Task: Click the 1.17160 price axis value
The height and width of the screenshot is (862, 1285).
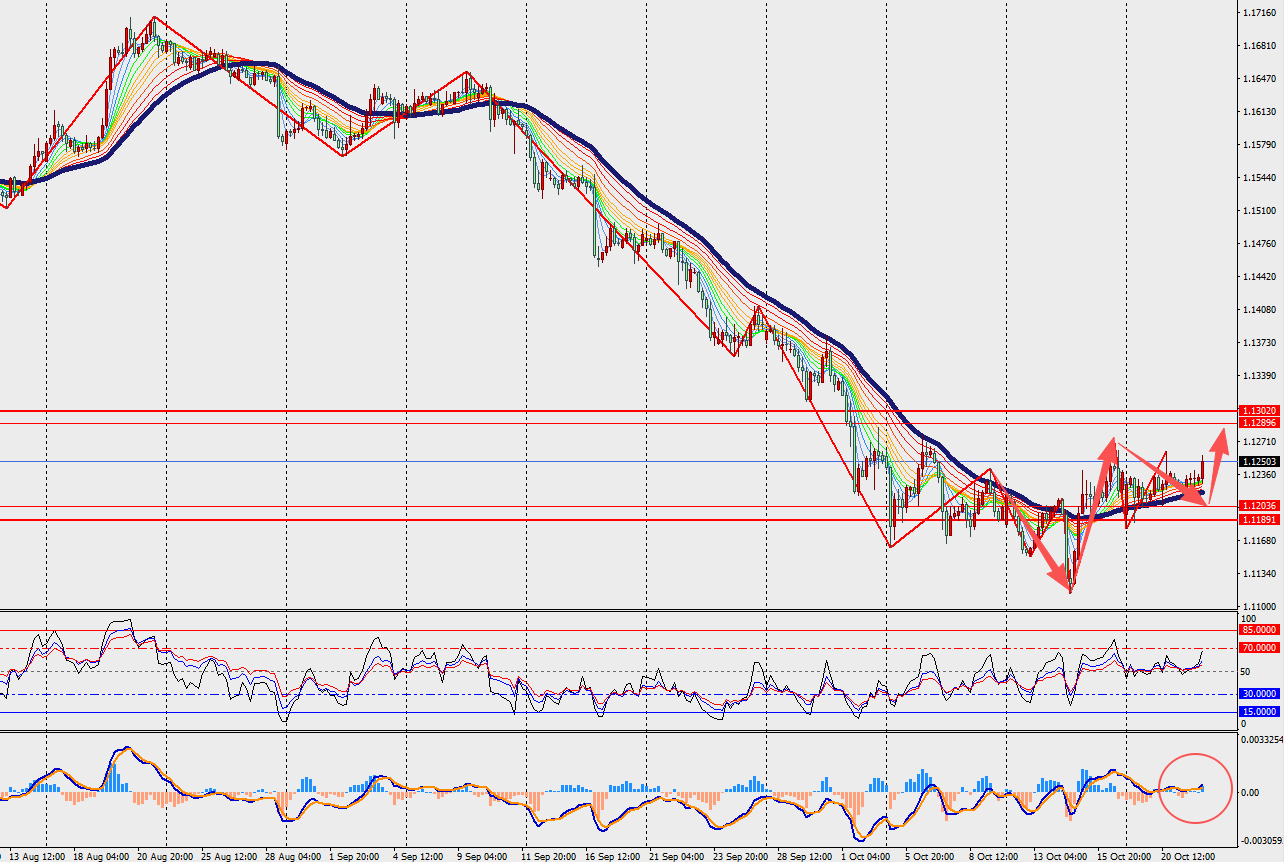Action: coord(1258,13)
